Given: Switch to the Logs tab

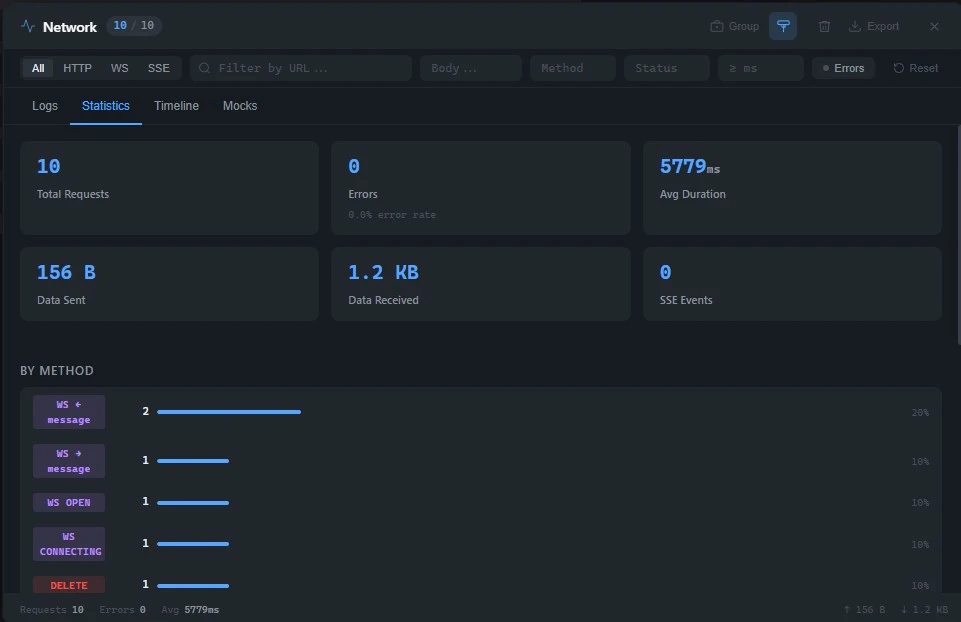Looking at the screenshot, I should (45, 106).
